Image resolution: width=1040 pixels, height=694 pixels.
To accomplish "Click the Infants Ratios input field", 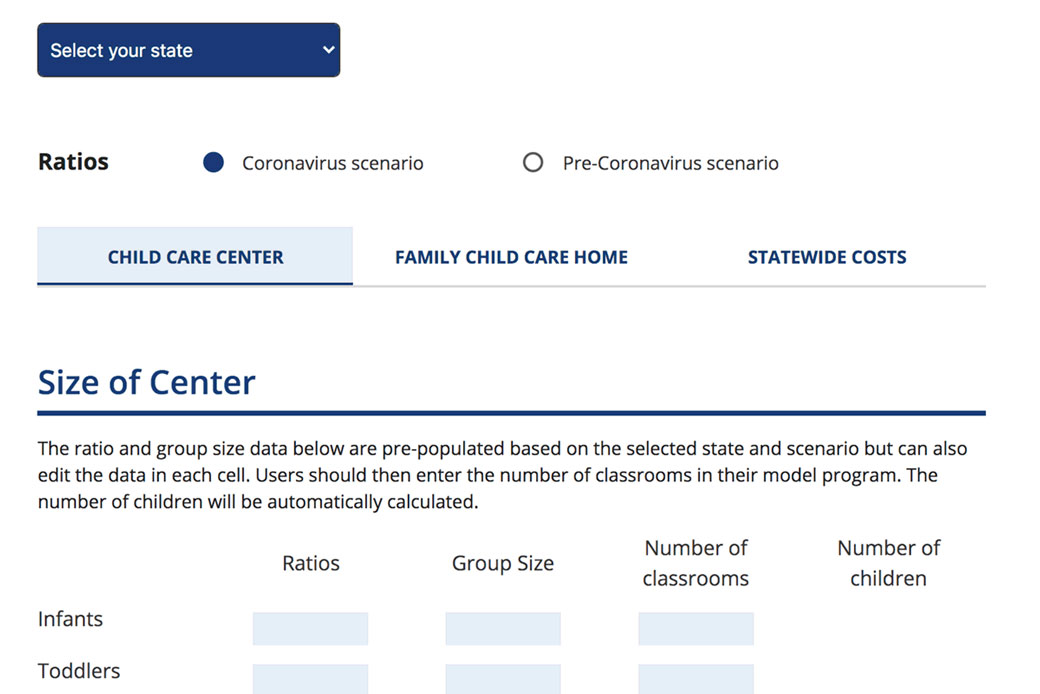I will [x=310, y=628].
